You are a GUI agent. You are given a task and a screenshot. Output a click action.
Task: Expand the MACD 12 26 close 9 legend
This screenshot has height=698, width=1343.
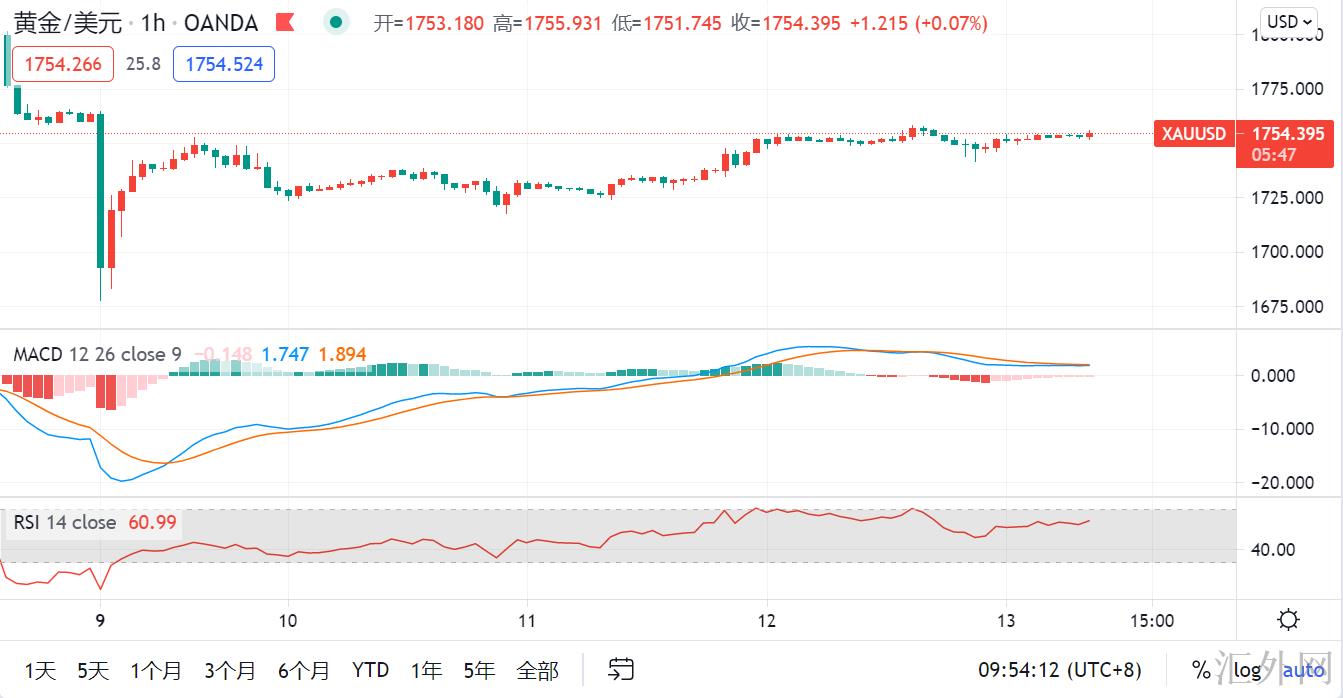pos(97,354)
